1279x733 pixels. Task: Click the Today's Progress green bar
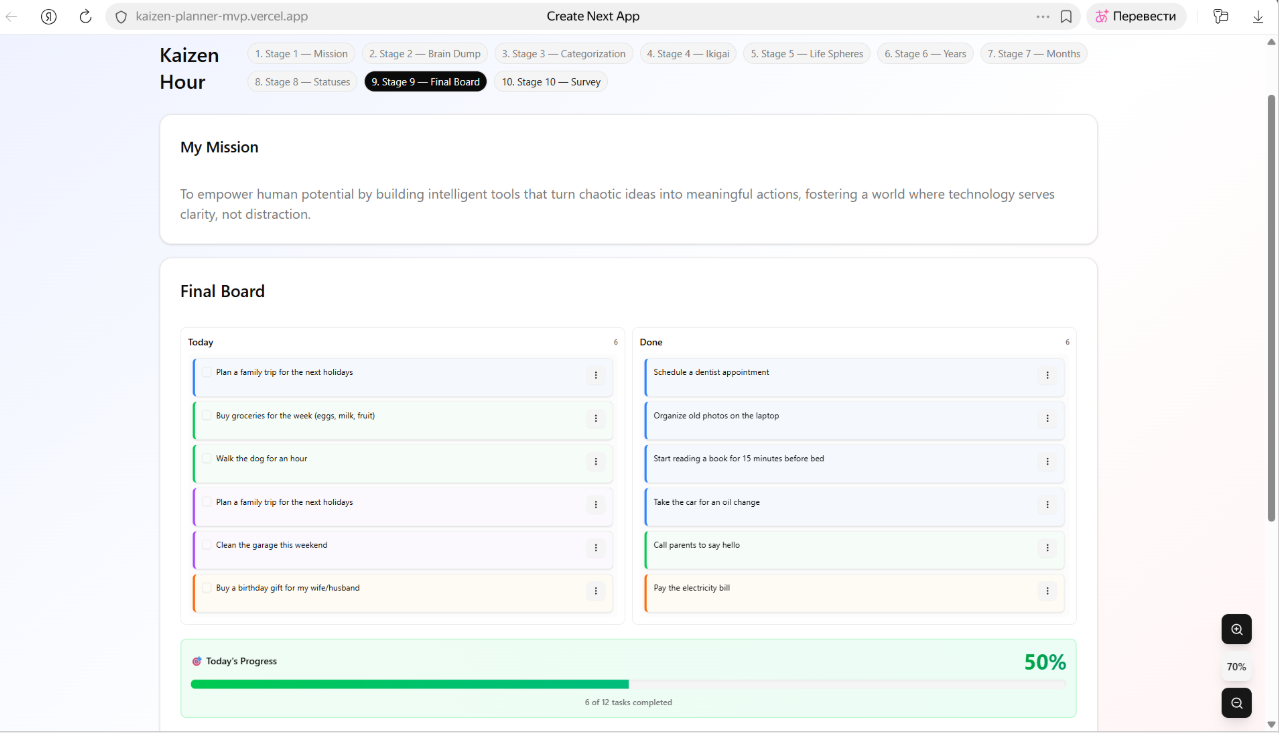point(408,684)
